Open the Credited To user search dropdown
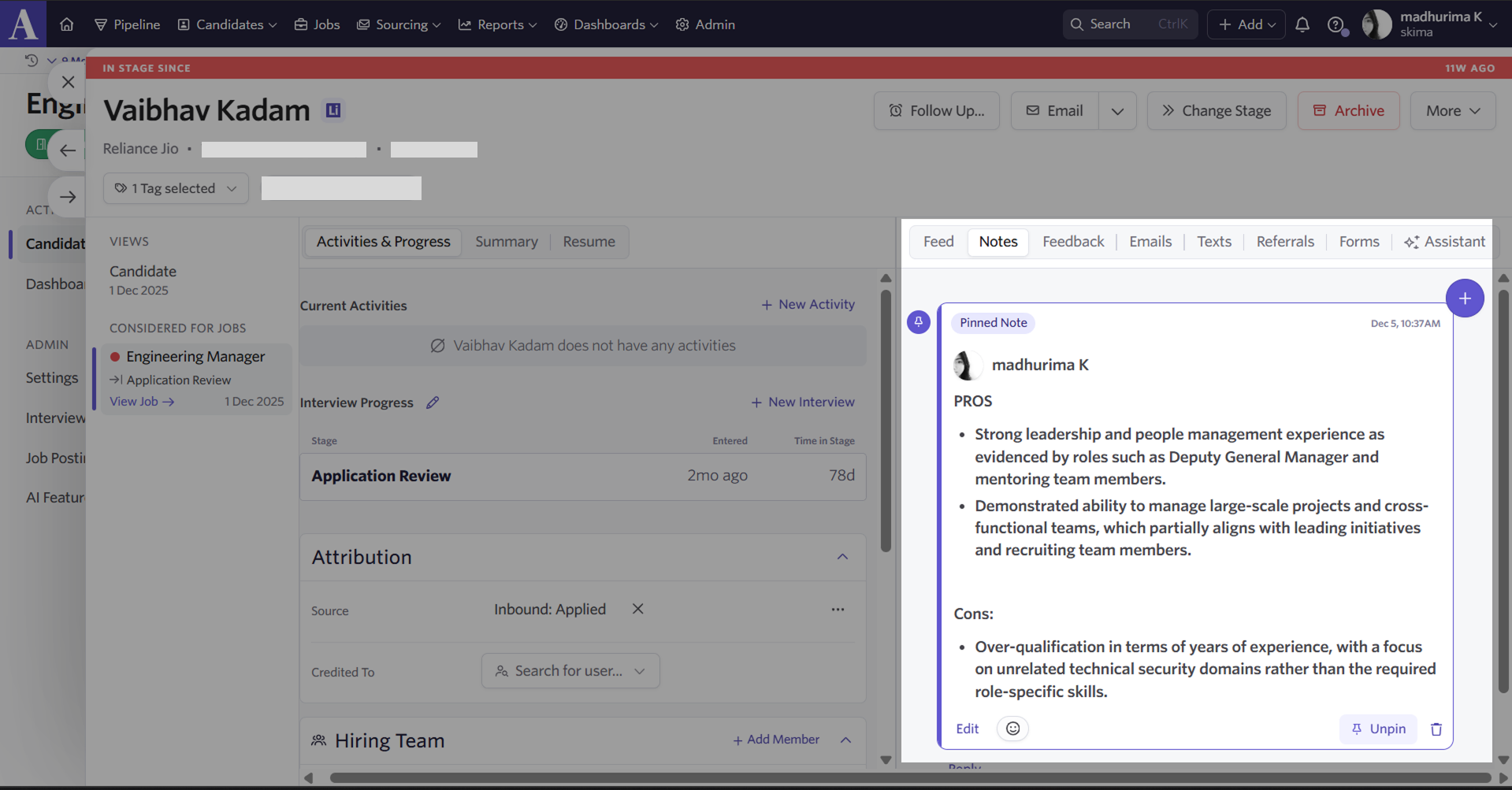1512x790 pixels. click(x=570, y=671)
